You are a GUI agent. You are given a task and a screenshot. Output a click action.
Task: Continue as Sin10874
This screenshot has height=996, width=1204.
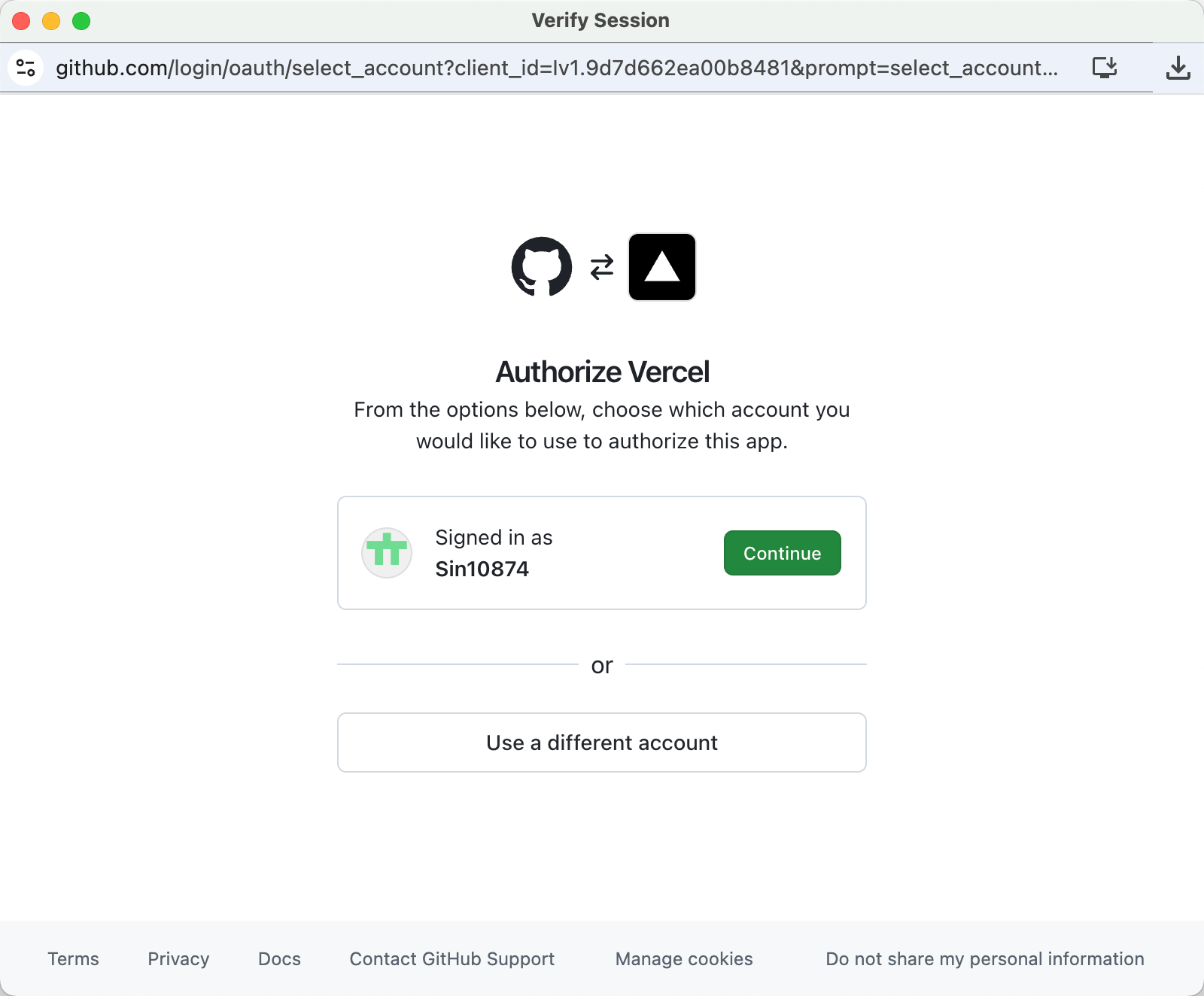coord(783,553)
